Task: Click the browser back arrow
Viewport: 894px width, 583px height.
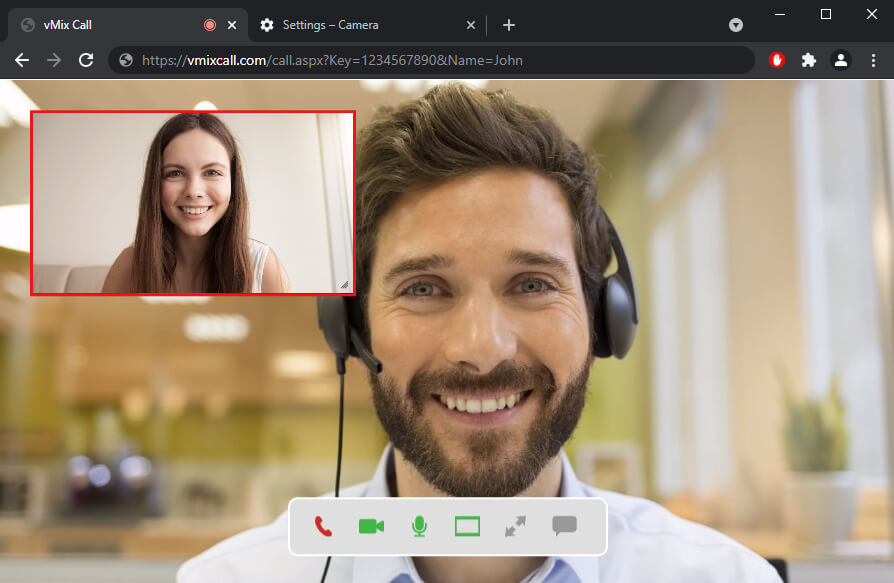Action: tap(22, 60)
